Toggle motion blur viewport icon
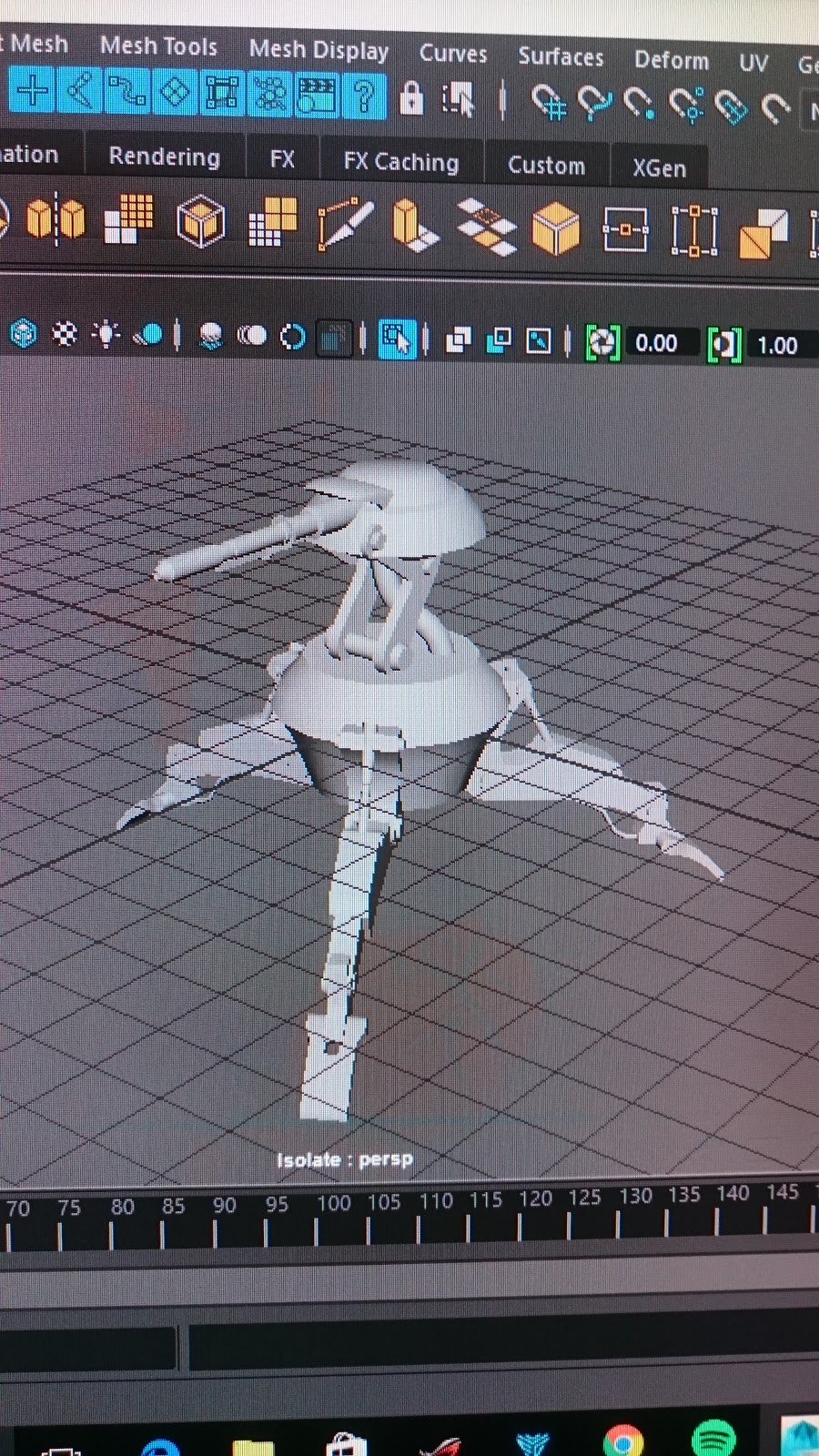This screenshot has height=1456, width=819. (x=251, y=338)
